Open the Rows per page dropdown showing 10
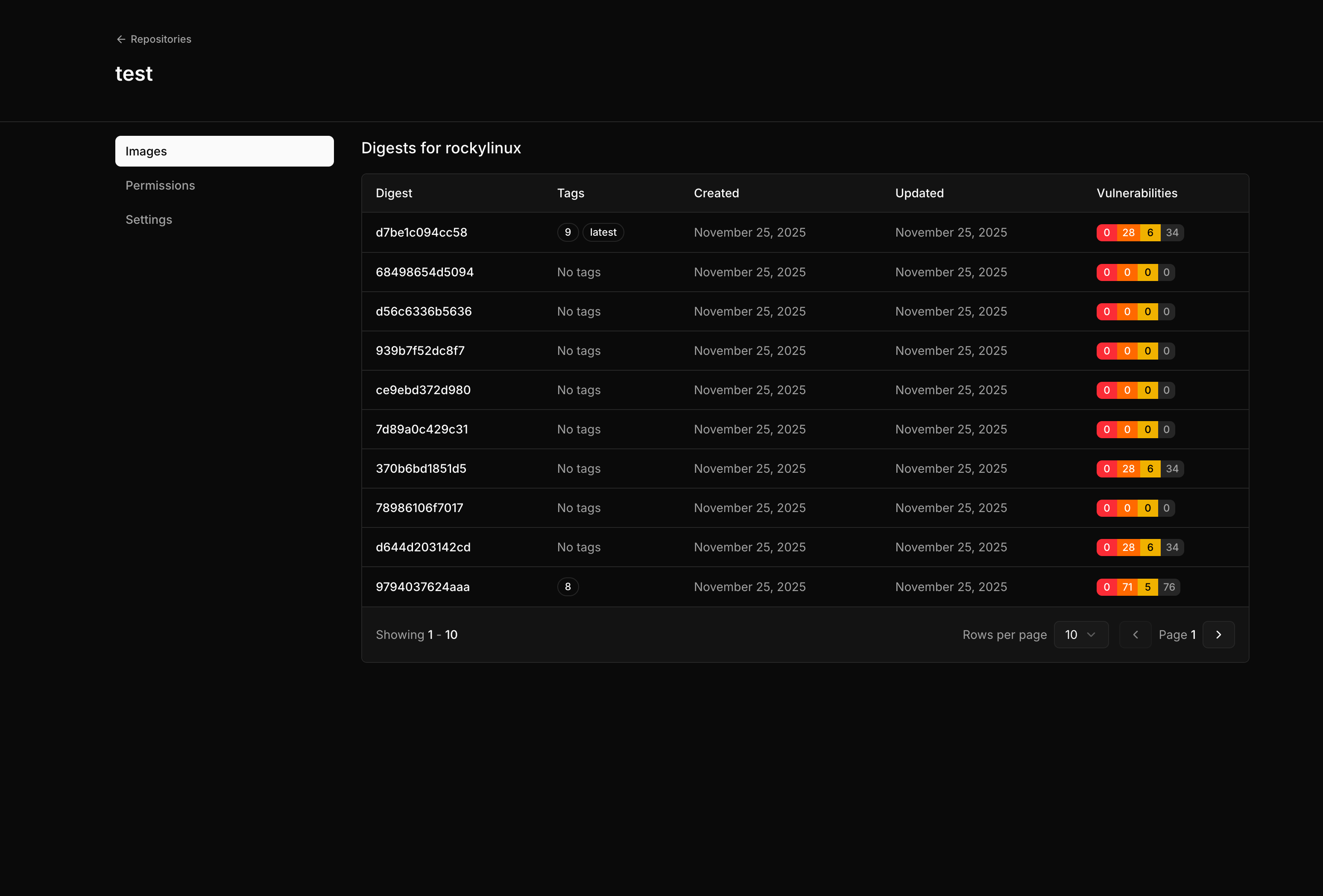Viewport: 1323px width, 896px height. 1081,634
